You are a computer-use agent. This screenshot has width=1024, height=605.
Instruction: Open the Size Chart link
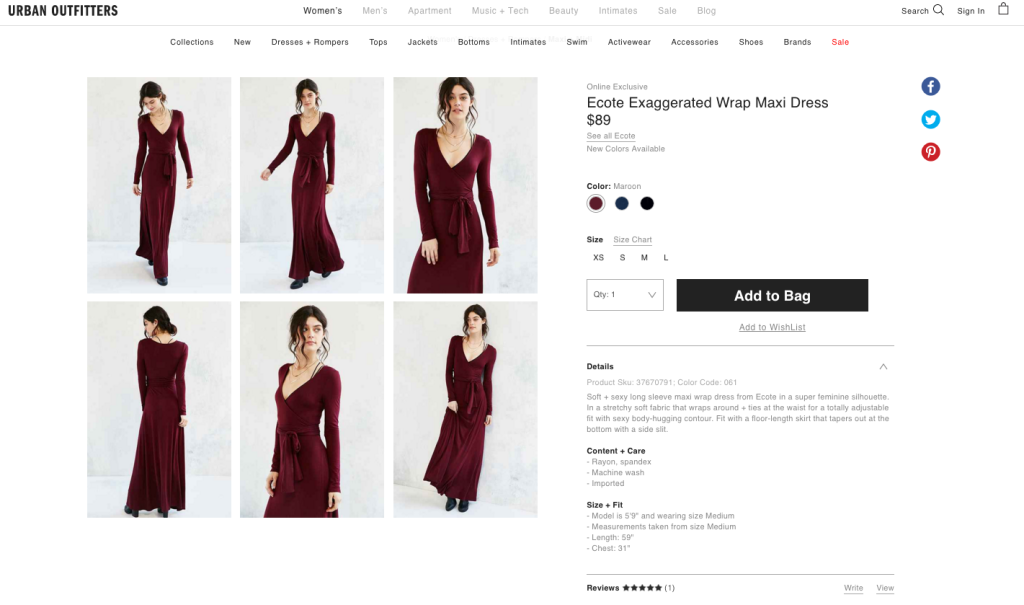click(632, 239)
